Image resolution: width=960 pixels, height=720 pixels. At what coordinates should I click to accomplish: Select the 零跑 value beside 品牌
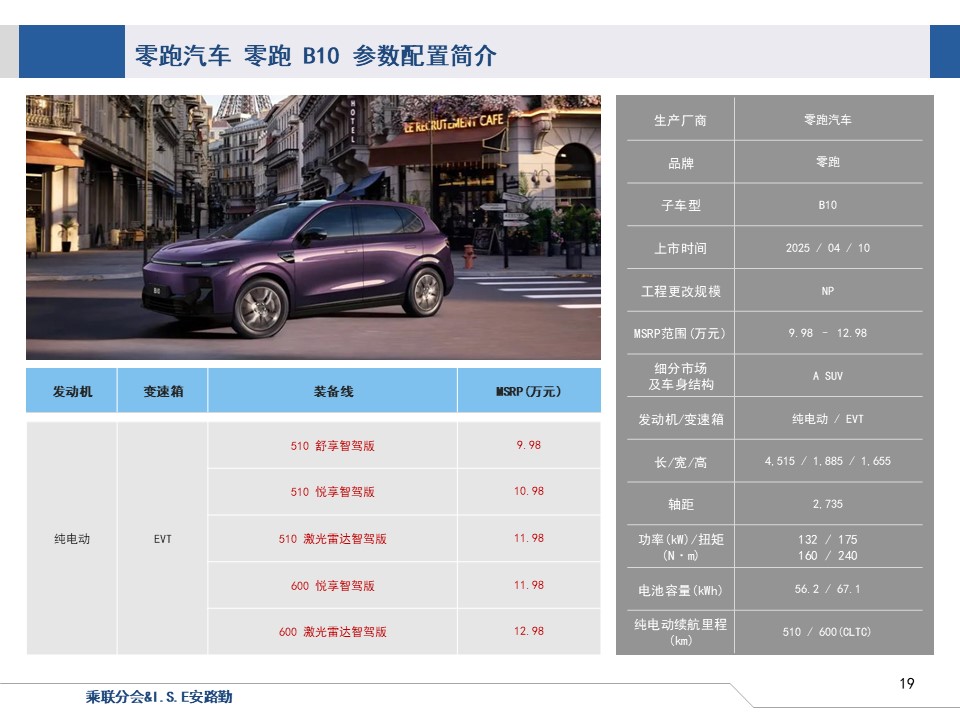click(x=827, y=162)
